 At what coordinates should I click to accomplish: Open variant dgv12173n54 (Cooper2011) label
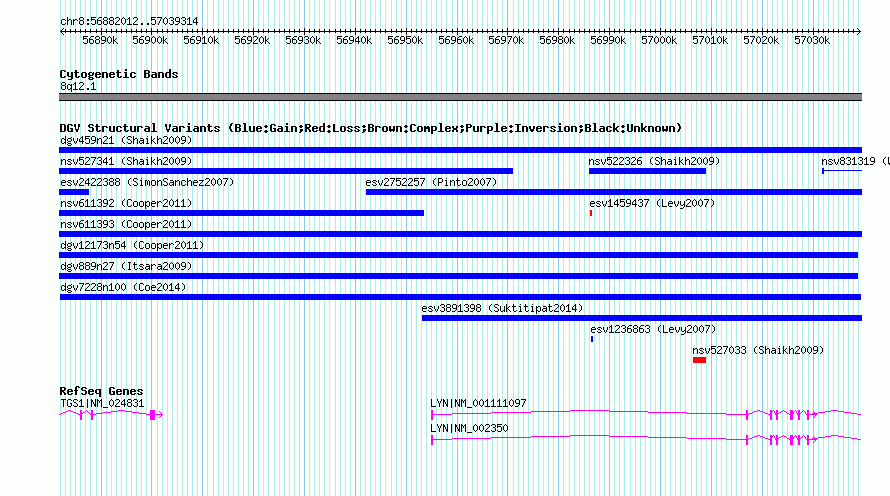(x=132, y=245)
